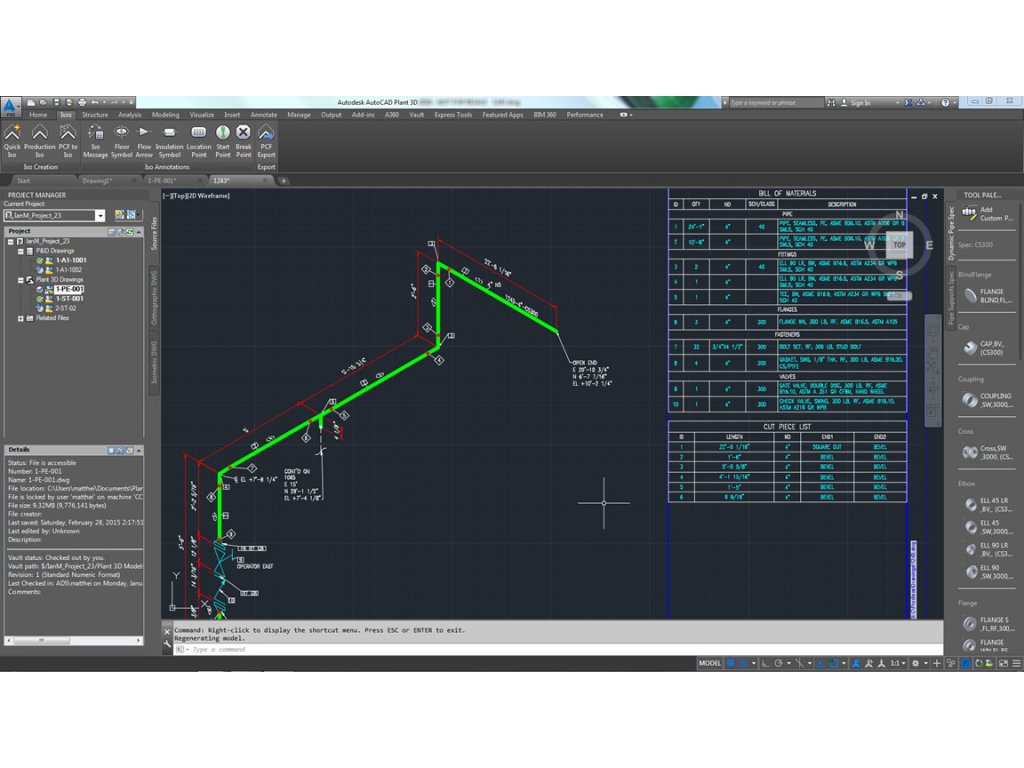Open the Annotate ribbon tab
Screen dimensions: 1024x768
(x=264, y=115)
